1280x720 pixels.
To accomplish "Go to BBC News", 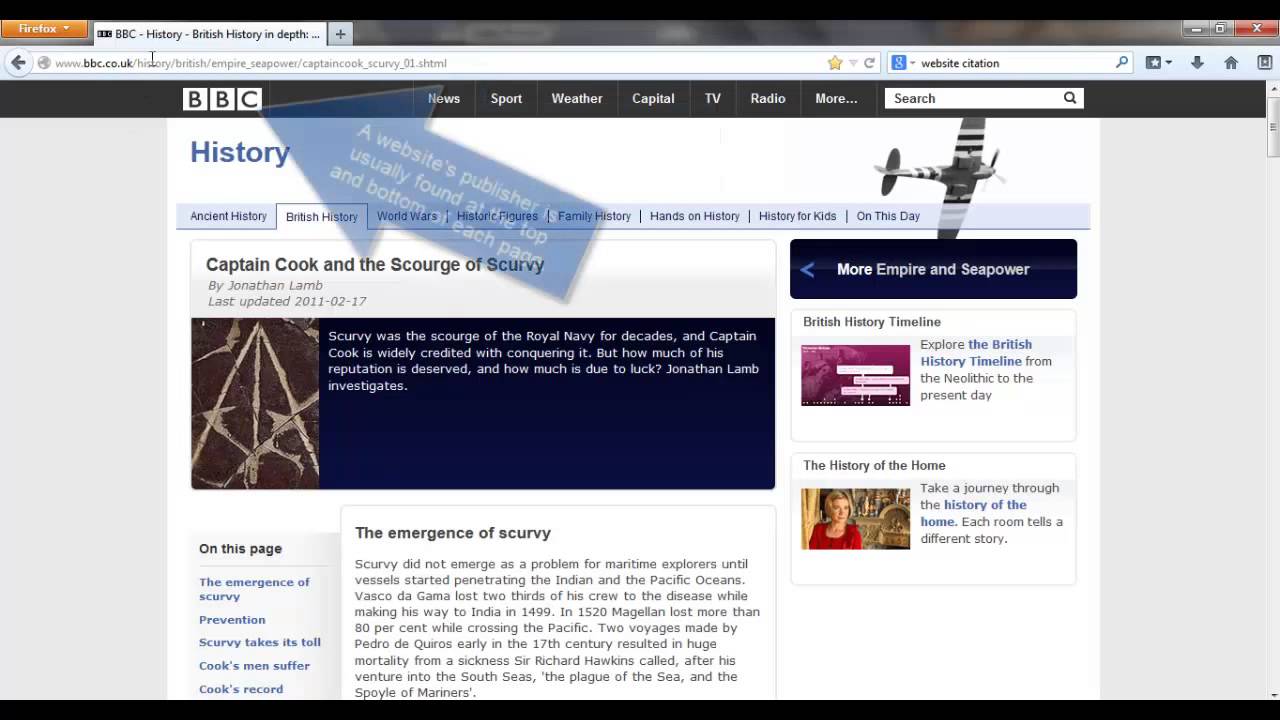I will pos(444,99).
